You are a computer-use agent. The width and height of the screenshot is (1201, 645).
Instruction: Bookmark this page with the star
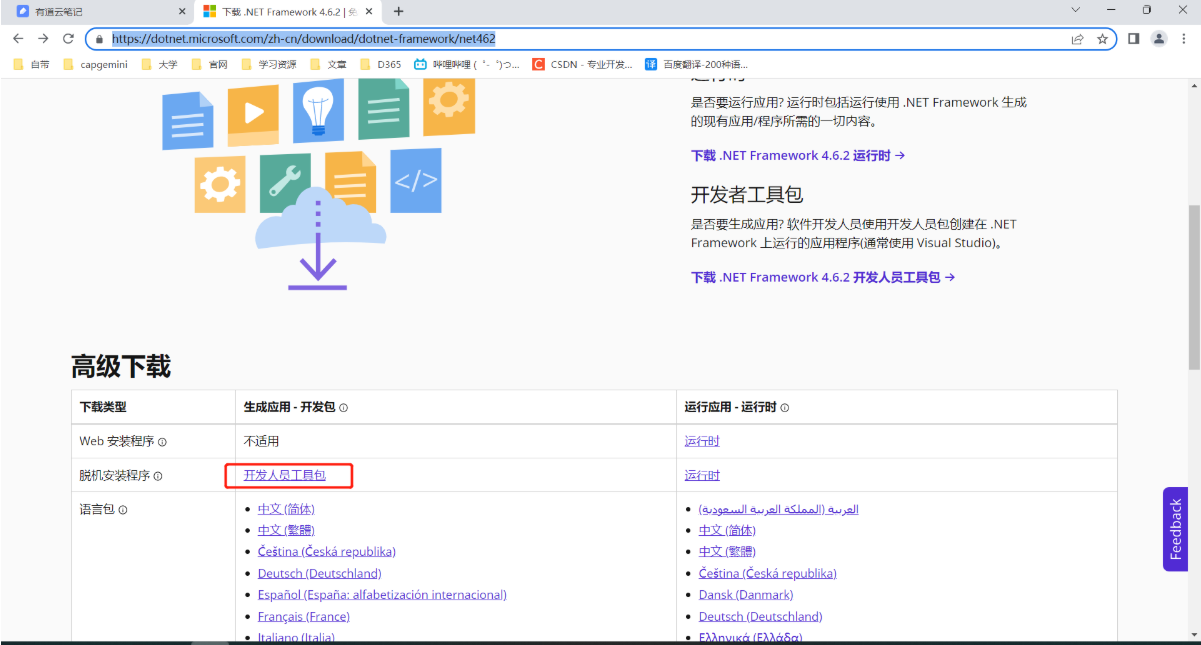[x=1102, y=39]
